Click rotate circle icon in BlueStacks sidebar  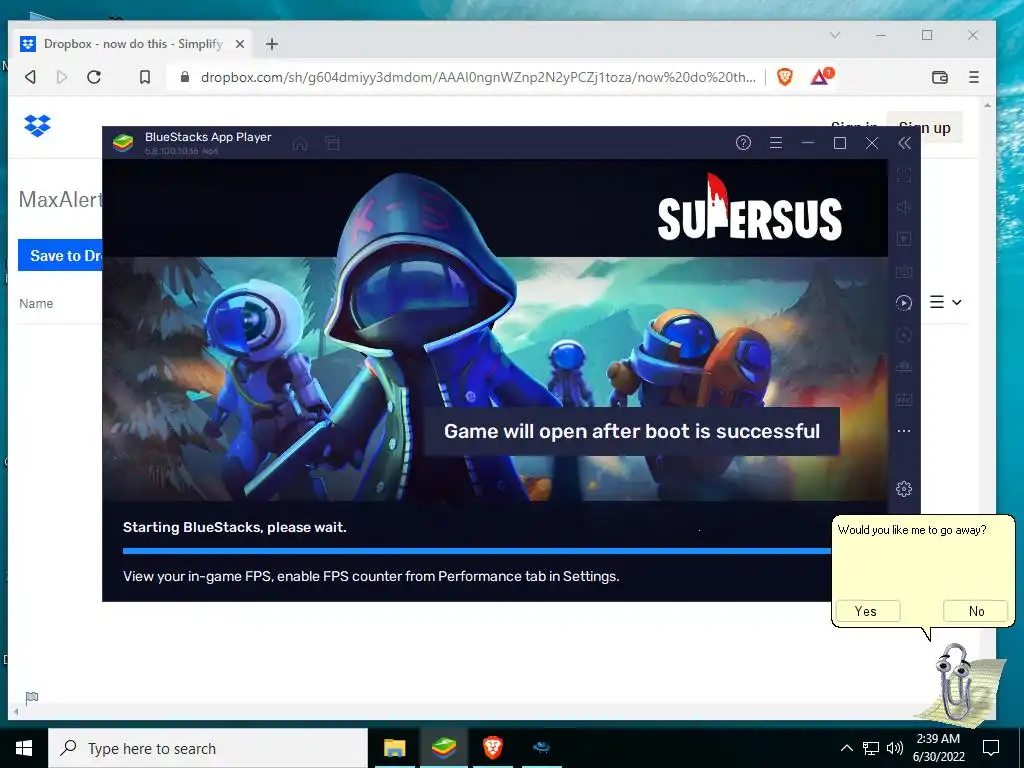904,335
